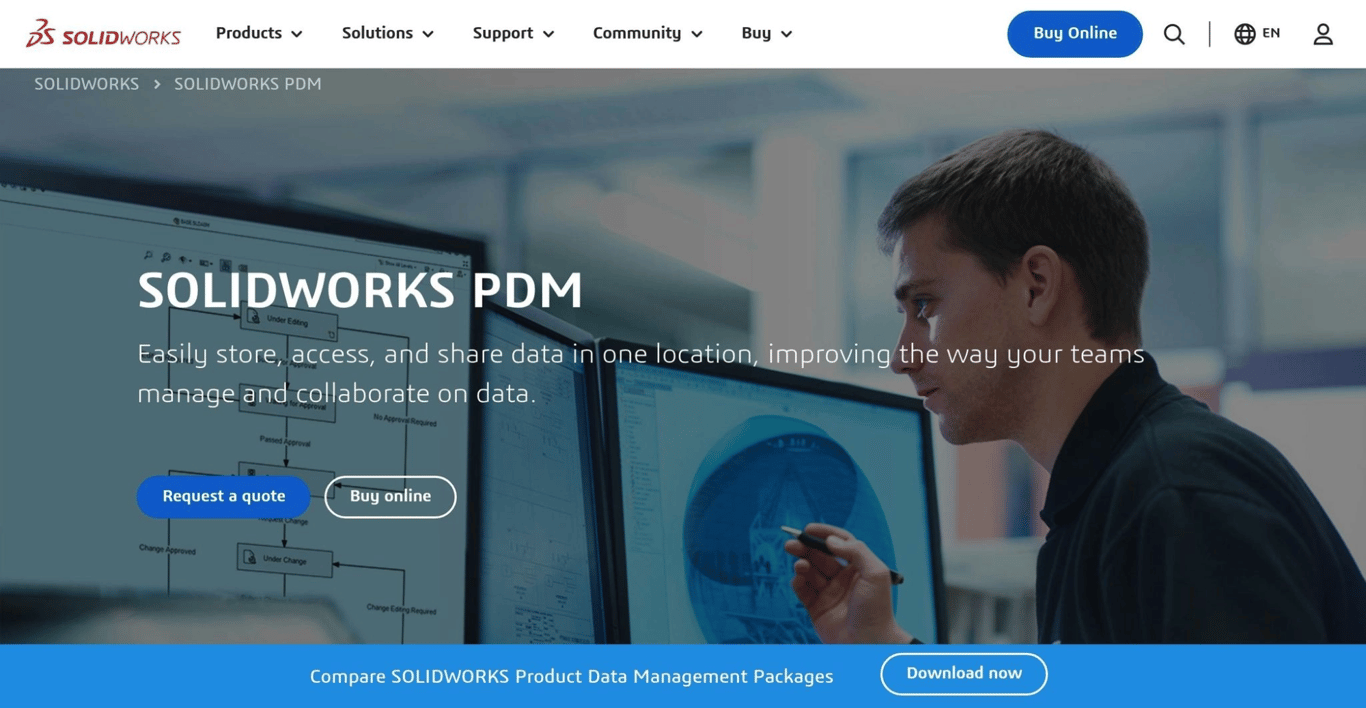Select the EN language label
Screen dimensions: 1366x708
1271,33
